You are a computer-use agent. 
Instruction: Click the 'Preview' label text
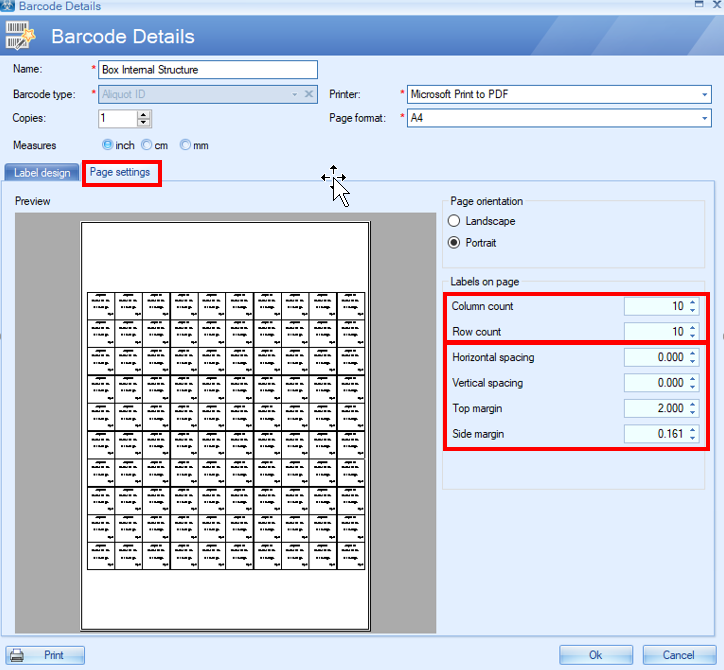coord(32,201)
